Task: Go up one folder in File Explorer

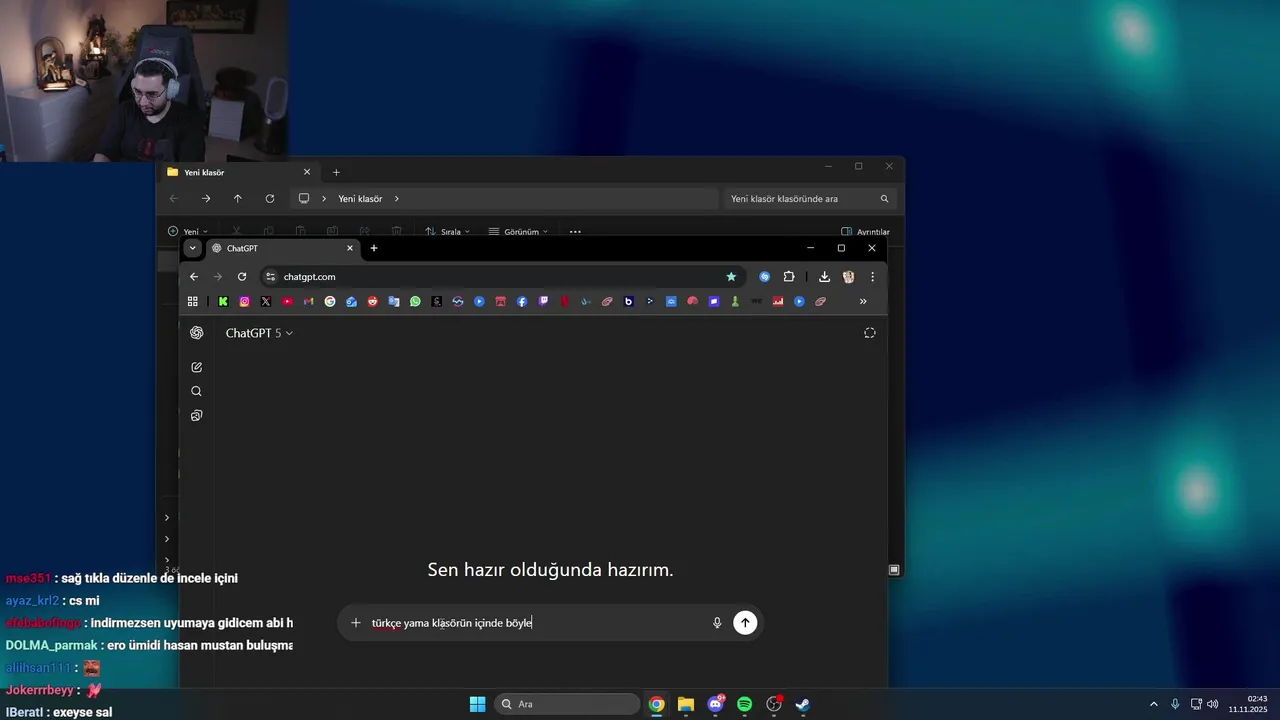Action: tap(237, 199)
